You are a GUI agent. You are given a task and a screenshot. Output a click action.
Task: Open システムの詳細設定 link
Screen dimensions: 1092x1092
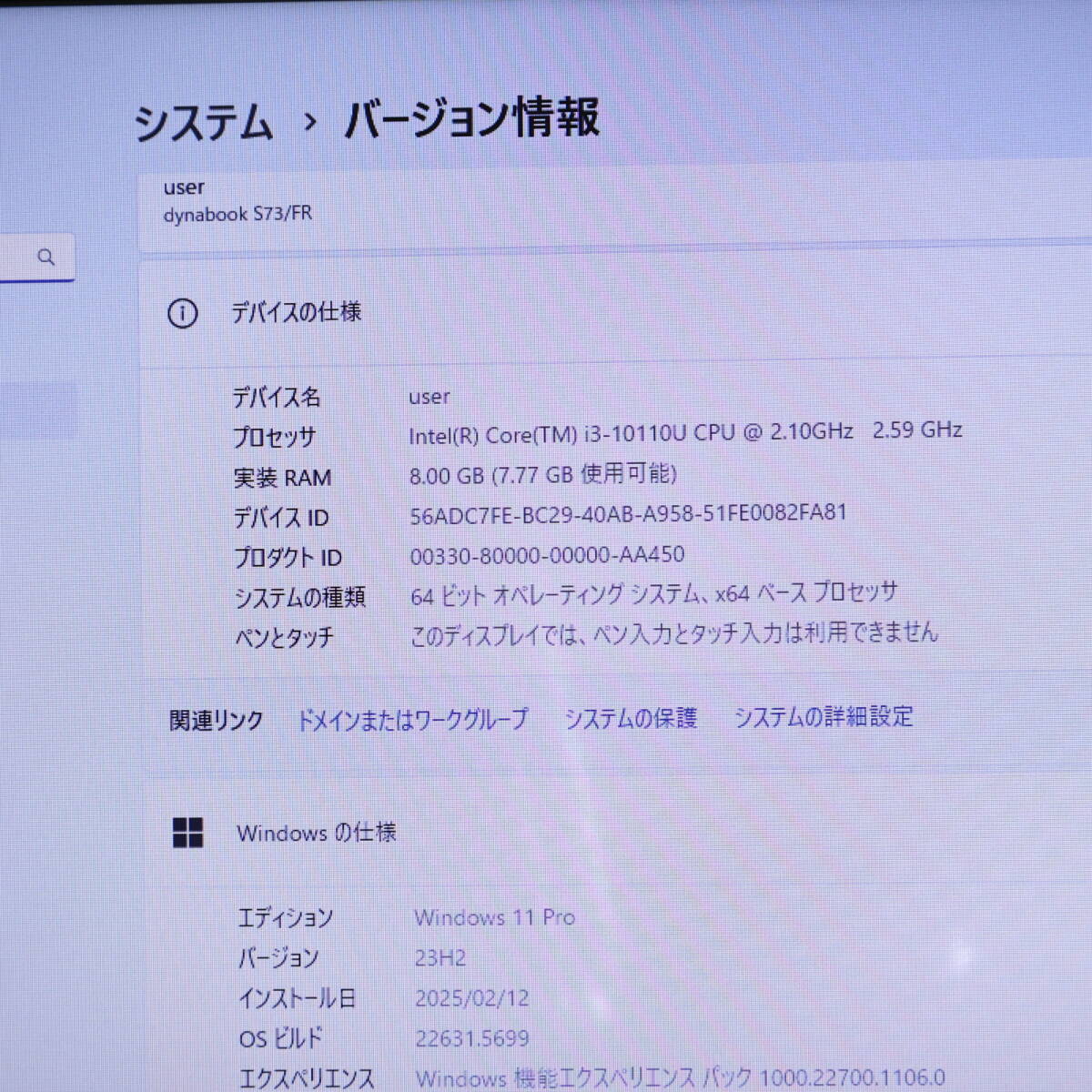coord(824,717)
